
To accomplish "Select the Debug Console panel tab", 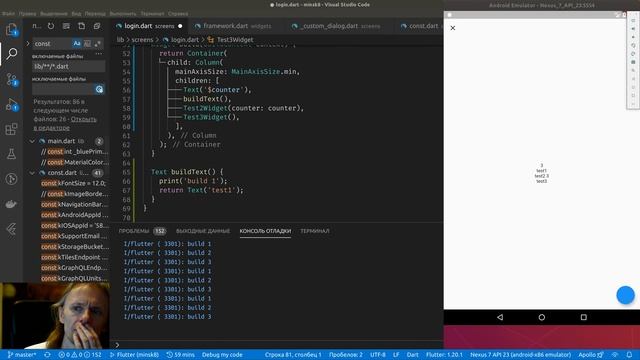I will (x=265, y=231).
